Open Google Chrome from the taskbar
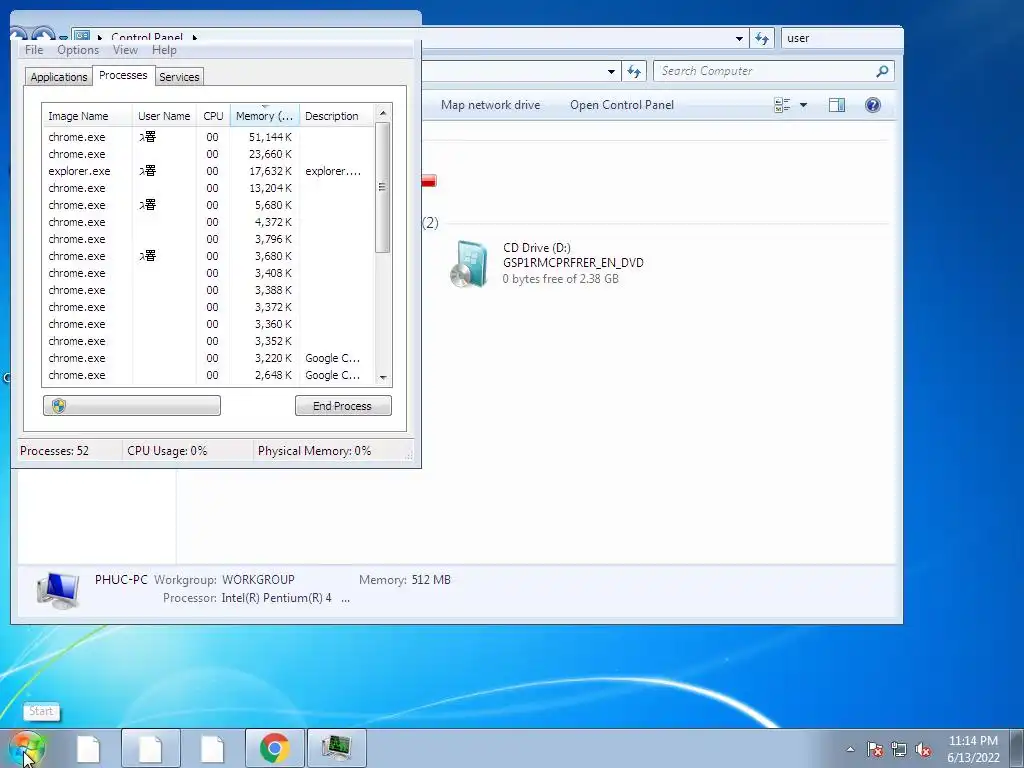Screen dimensions: 1024x768 (275, 748)
